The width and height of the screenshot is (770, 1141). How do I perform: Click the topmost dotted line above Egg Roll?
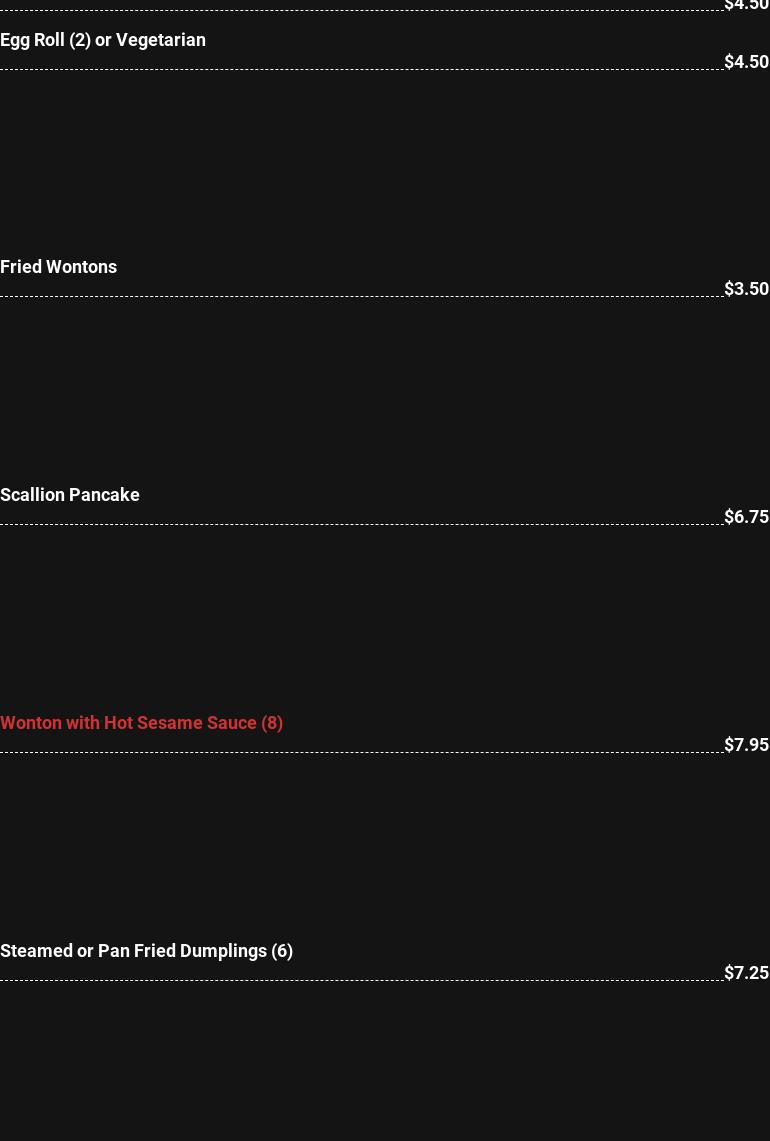(x=360, y=11)
